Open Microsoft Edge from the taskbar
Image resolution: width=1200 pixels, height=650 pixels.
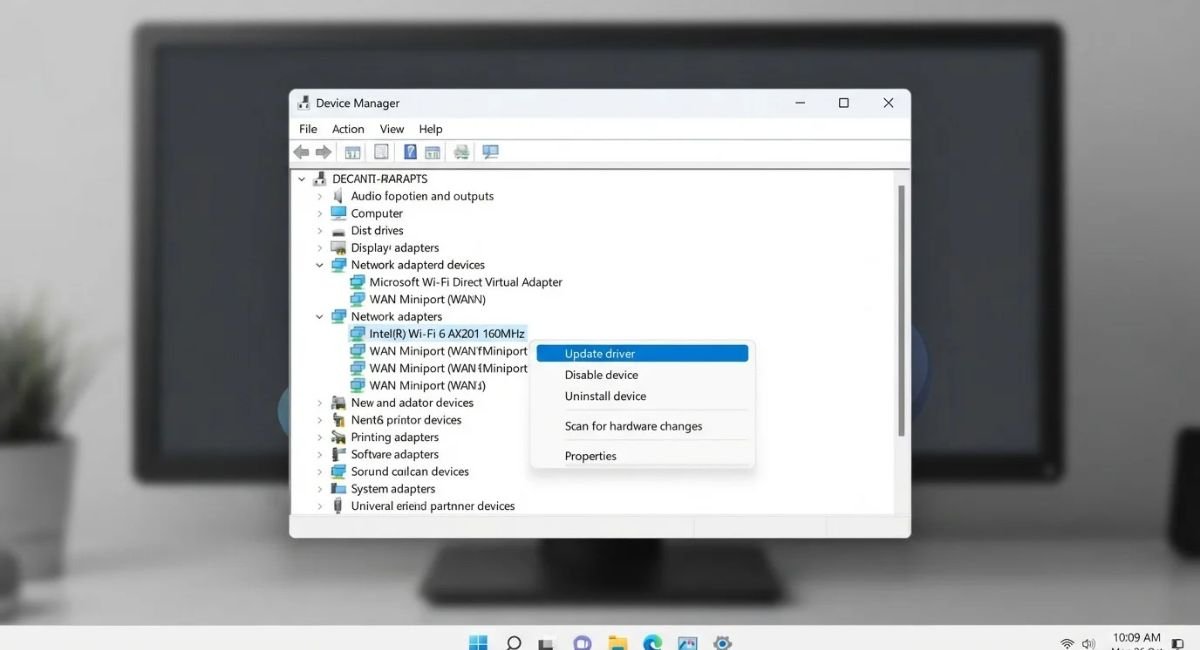[652, 643]
